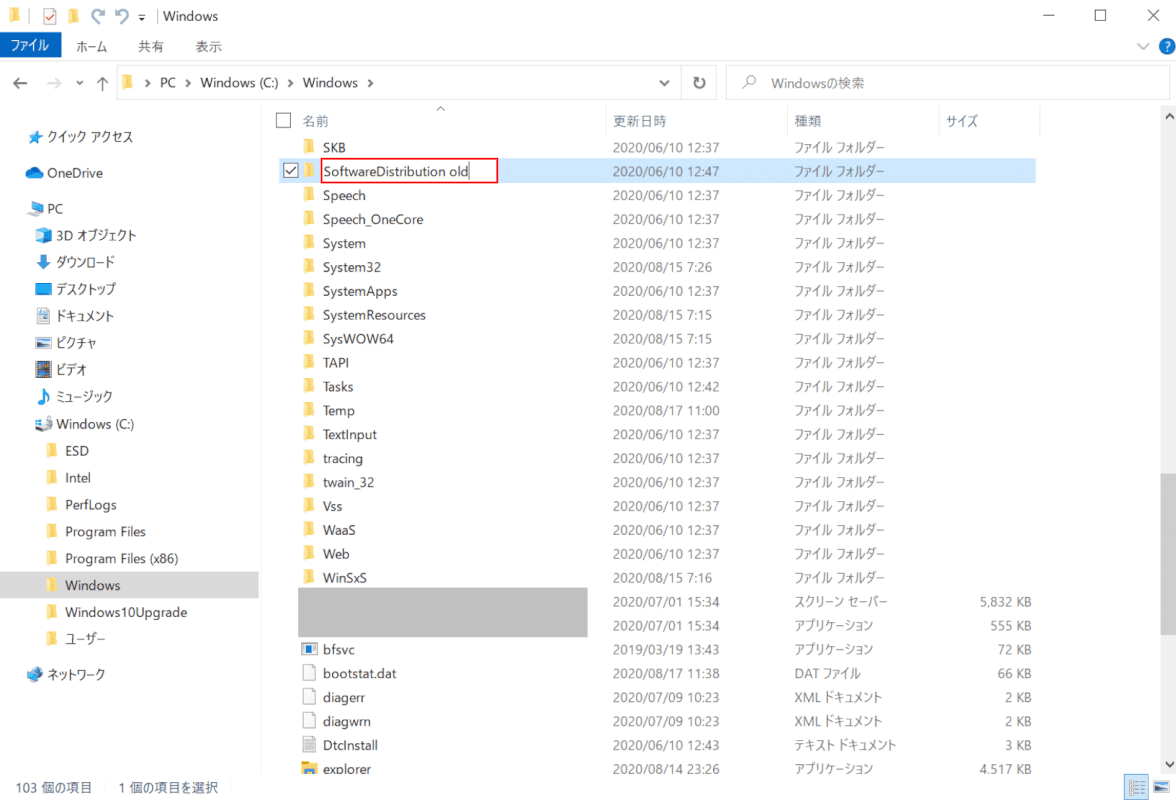Select the System32 folder icon
Viewport: 1176px width, 800px height.
pyautogui.click(x=309, y=267)
